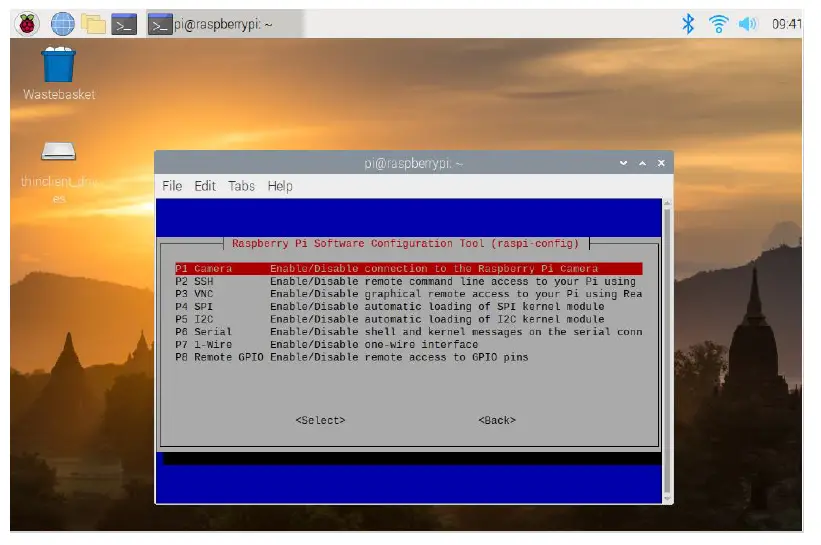
Task: Select the P8 Remote GPIO option
Action: pos(408,357)
